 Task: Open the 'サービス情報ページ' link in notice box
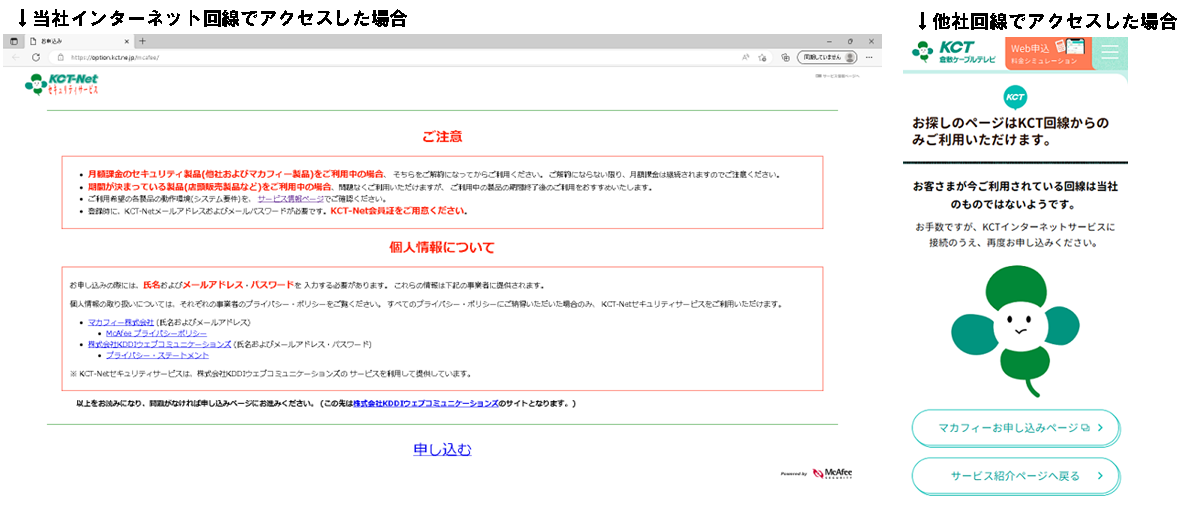pyautogui.click(x=290, y=198)
